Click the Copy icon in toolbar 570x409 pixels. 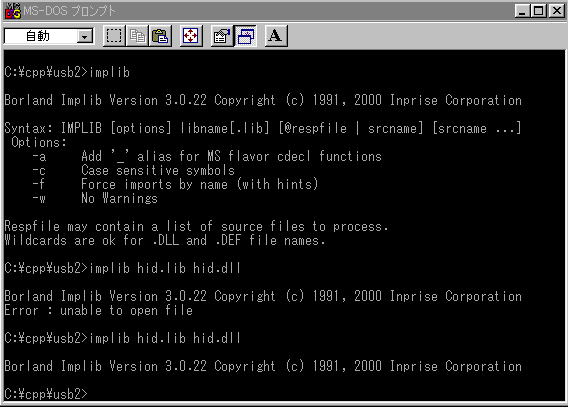(x=137, y=36)
